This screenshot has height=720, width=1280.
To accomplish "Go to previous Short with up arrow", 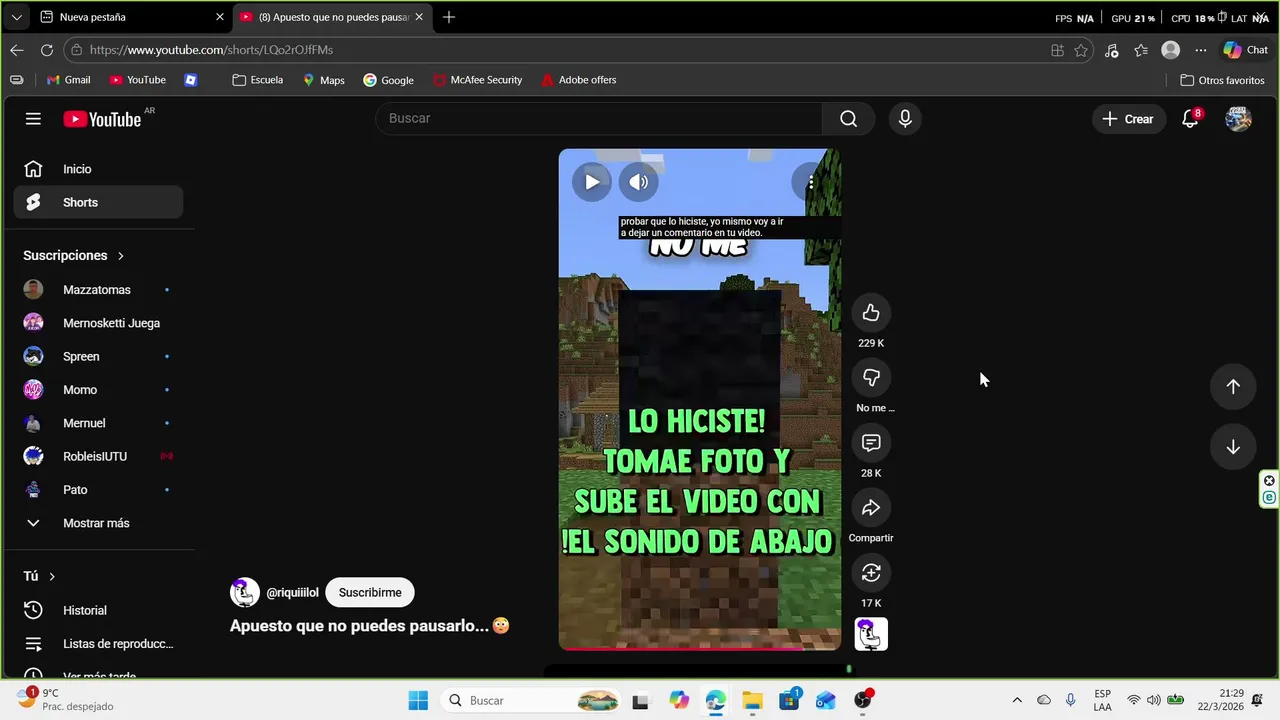I will pos(1233,387).
